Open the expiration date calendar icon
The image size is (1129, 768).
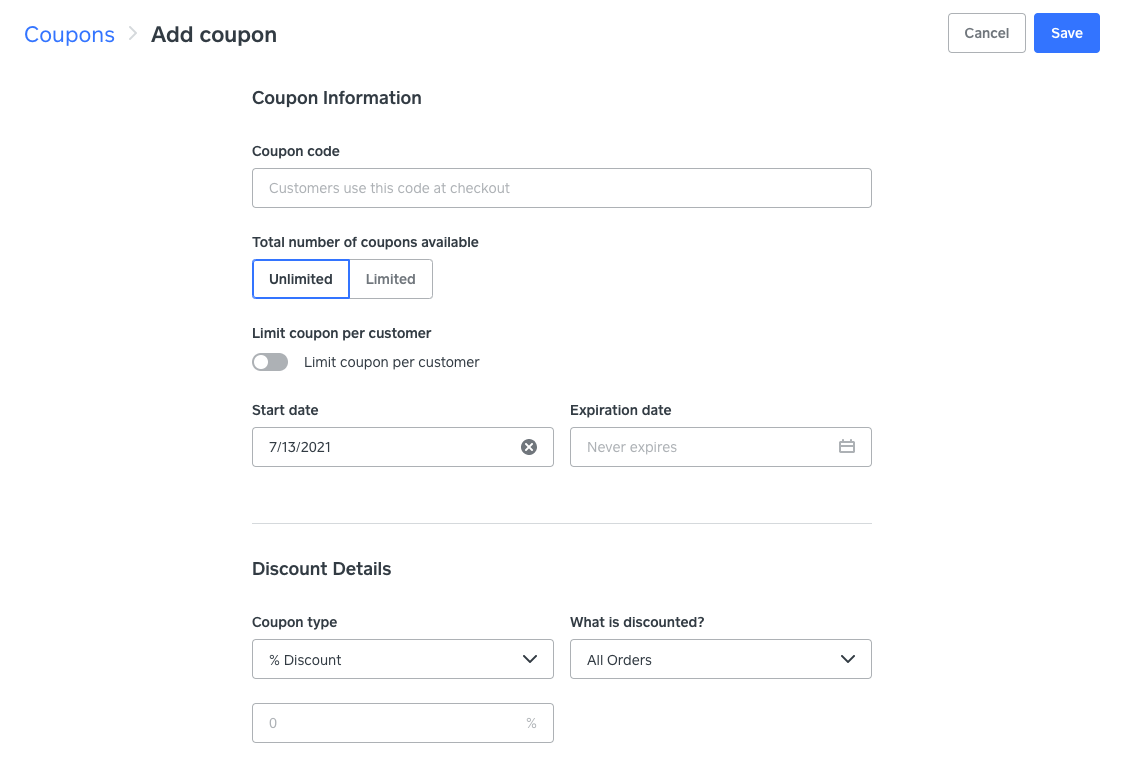point(846,447)
